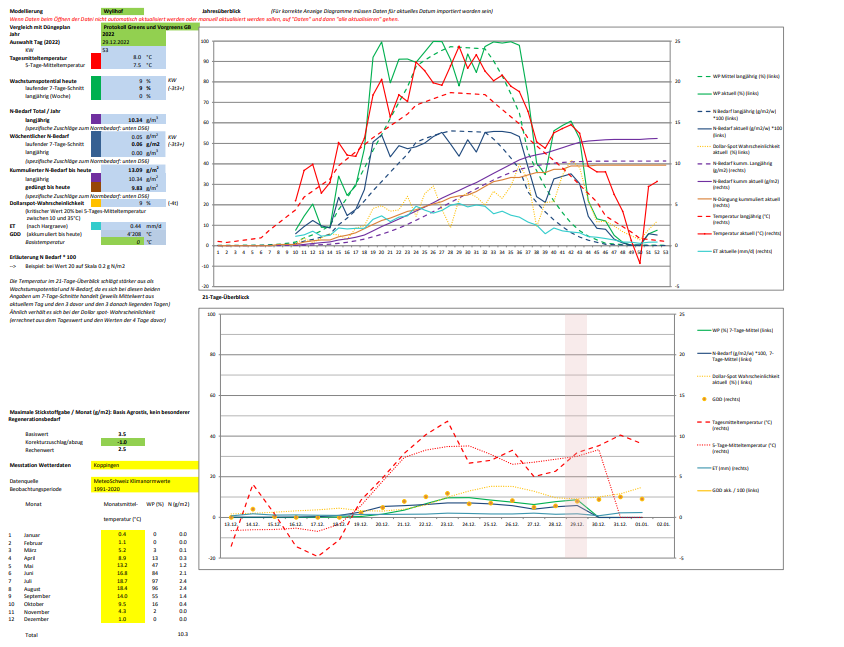Click Temperatur aktuell legend entry in yearly chart

pos(739,234)
